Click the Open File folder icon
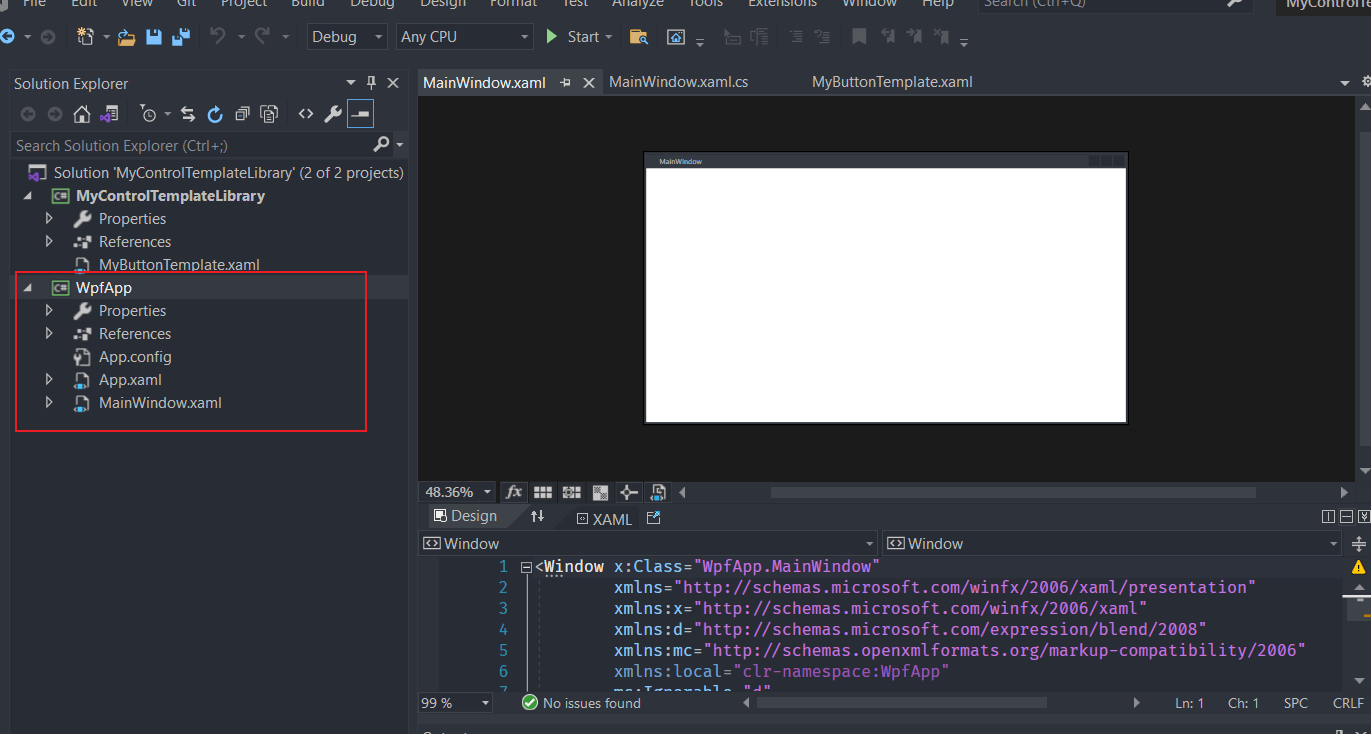Screen dimensions: 1371x734 tap(126, 37)
